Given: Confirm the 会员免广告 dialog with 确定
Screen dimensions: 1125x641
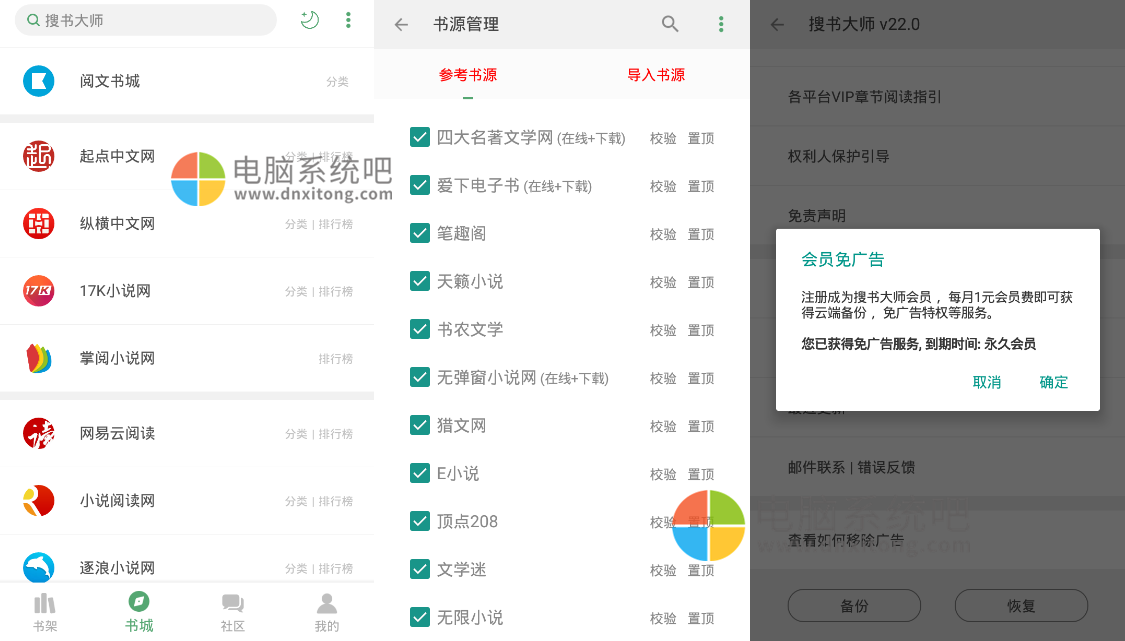Looking at the screenshot, I should (x=1053, y=383).
